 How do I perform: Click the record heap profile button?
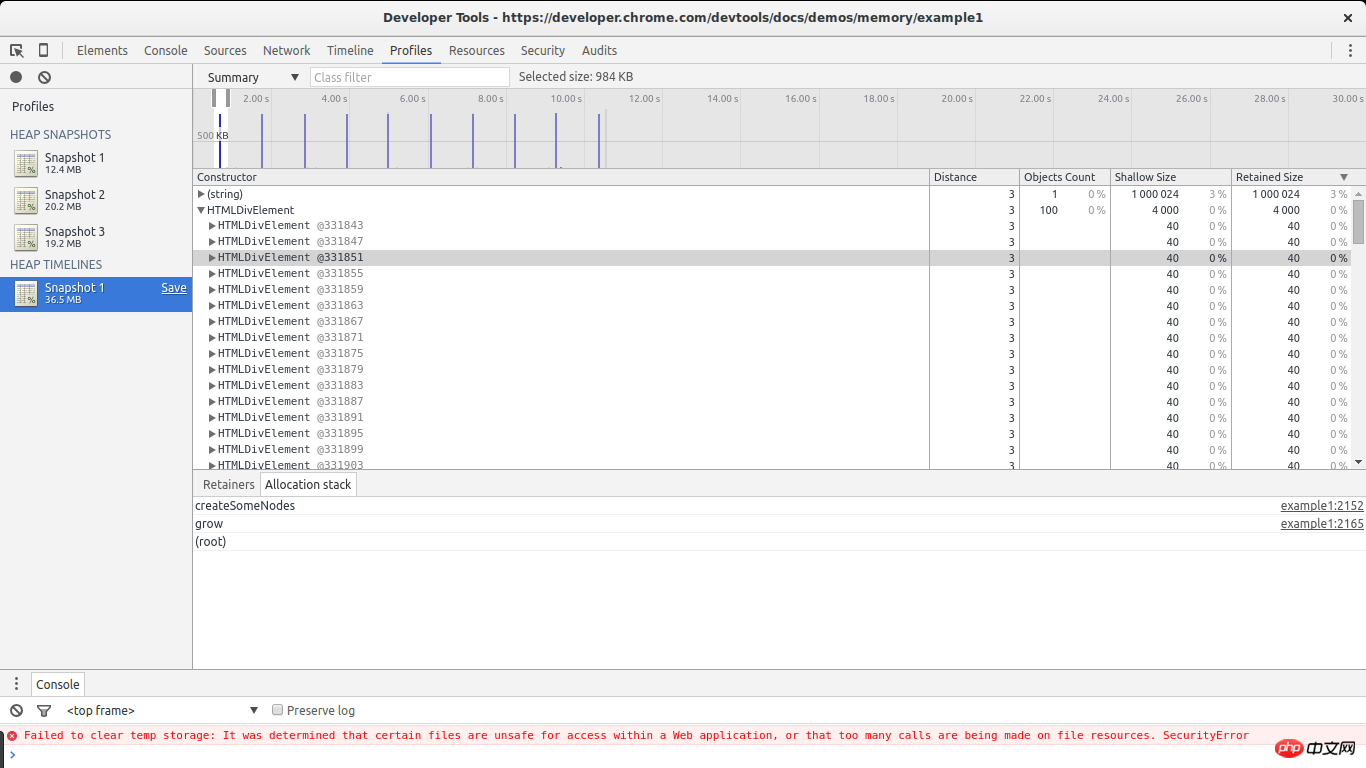(x=16, y=77)
